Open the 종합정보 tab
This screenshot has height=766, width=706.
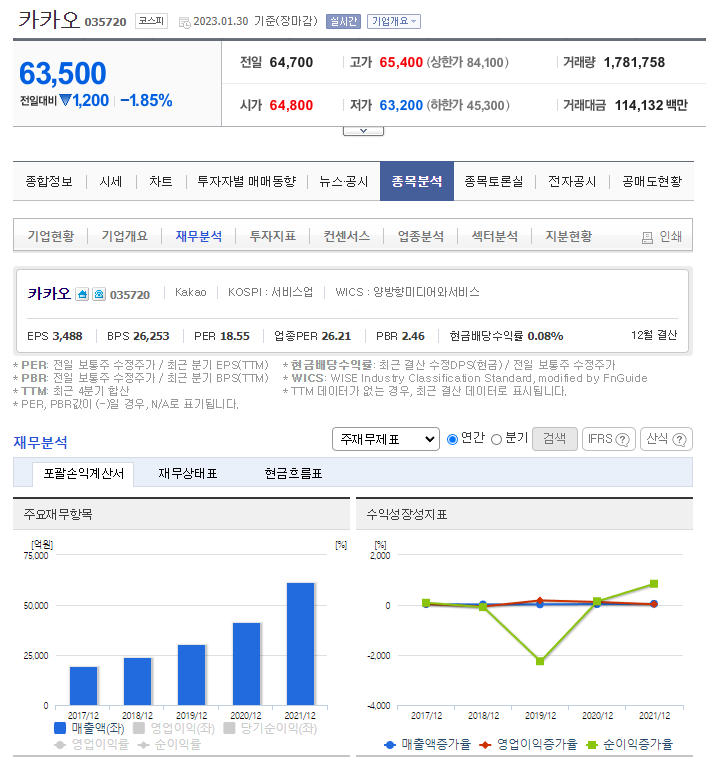click(x=49, y=182)
